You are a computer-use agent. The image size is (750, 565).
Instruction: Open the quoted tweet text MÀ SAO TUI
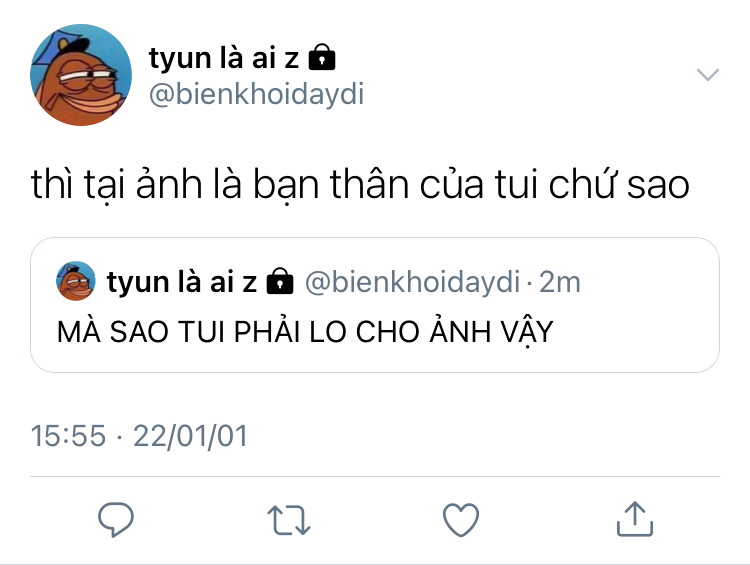(305, 332)
